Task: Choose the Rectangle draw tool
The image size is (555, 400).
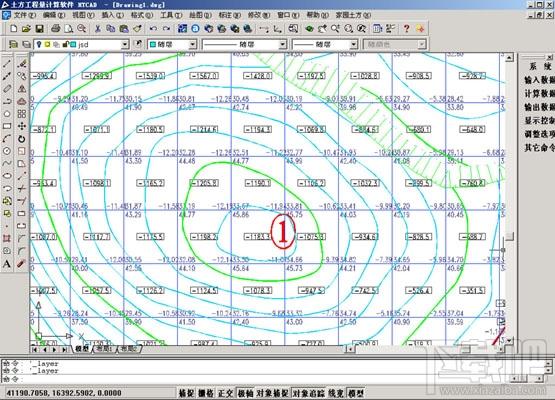Action: pos(7,126)
